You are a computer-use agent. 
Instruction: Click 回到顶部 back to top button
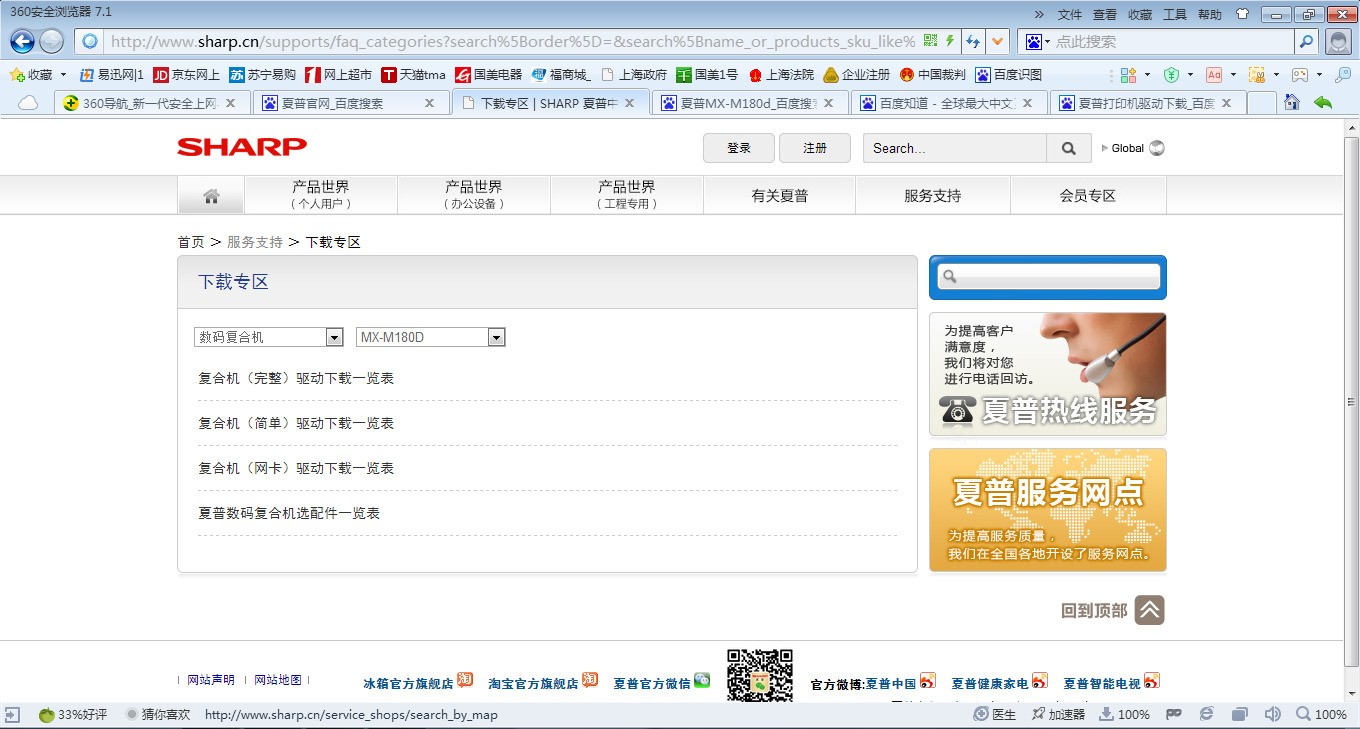click(1113, 610)
